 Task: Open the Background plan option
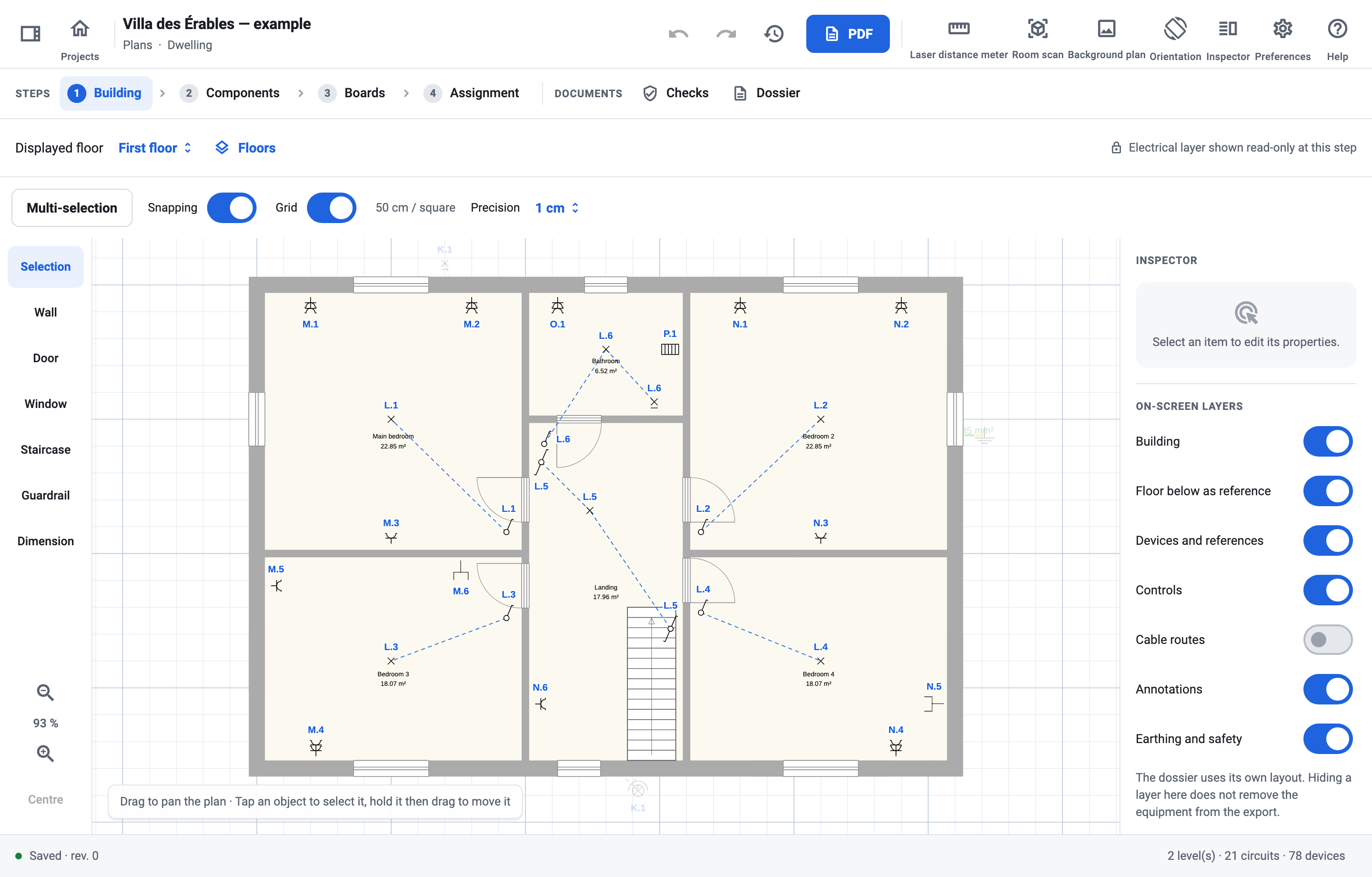coord(1106,38)
